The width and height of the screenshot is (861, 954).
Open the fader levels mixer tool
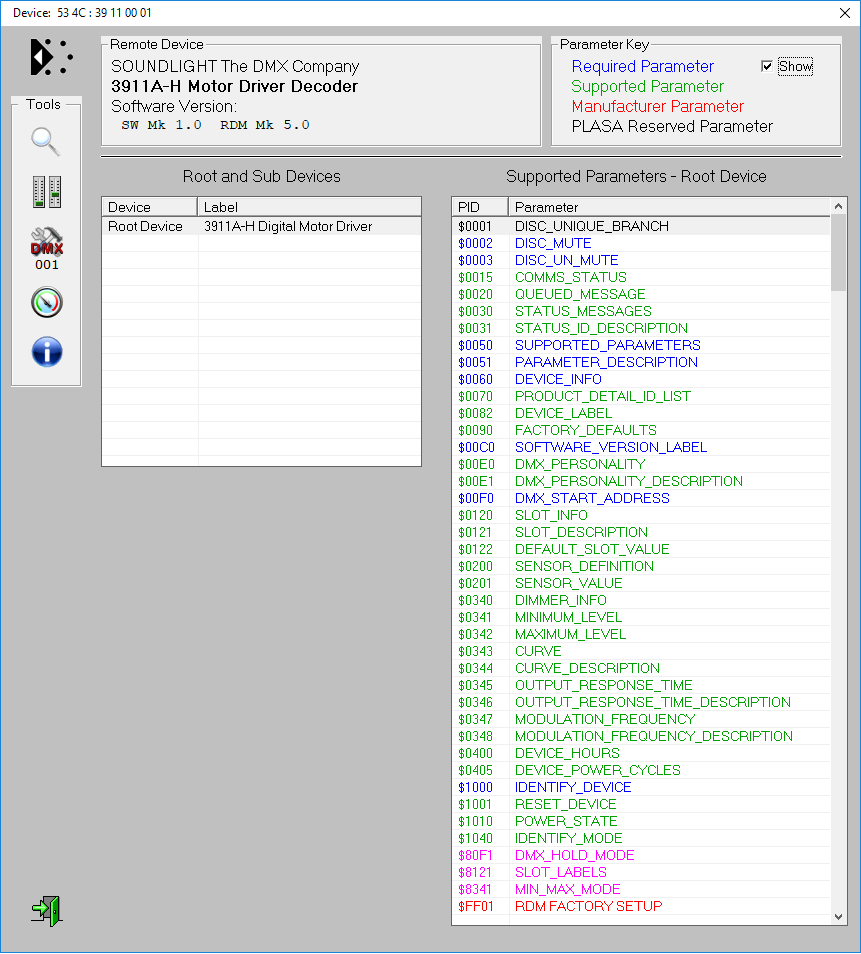point(46,192)
